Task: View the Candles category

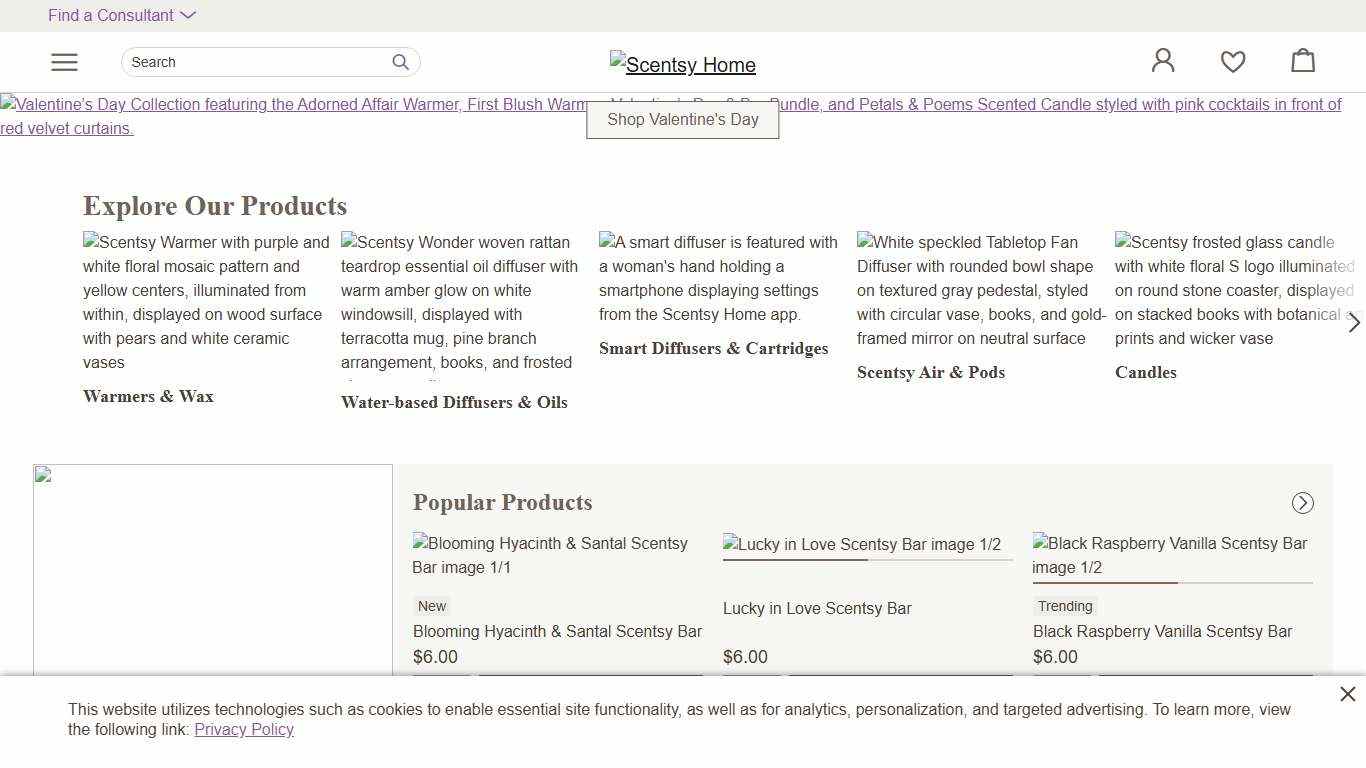Action: [1146, 372]
